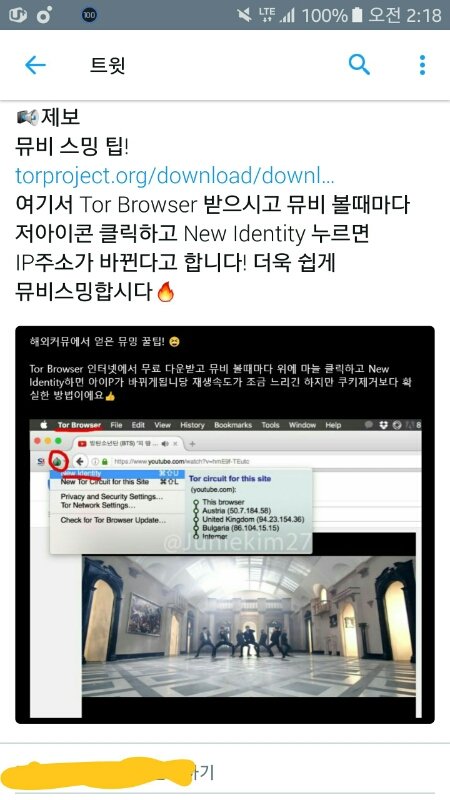Open search with the magnifier icon
Image resolution: width=450 pixels, height=800 pixels.
(359, 65)
